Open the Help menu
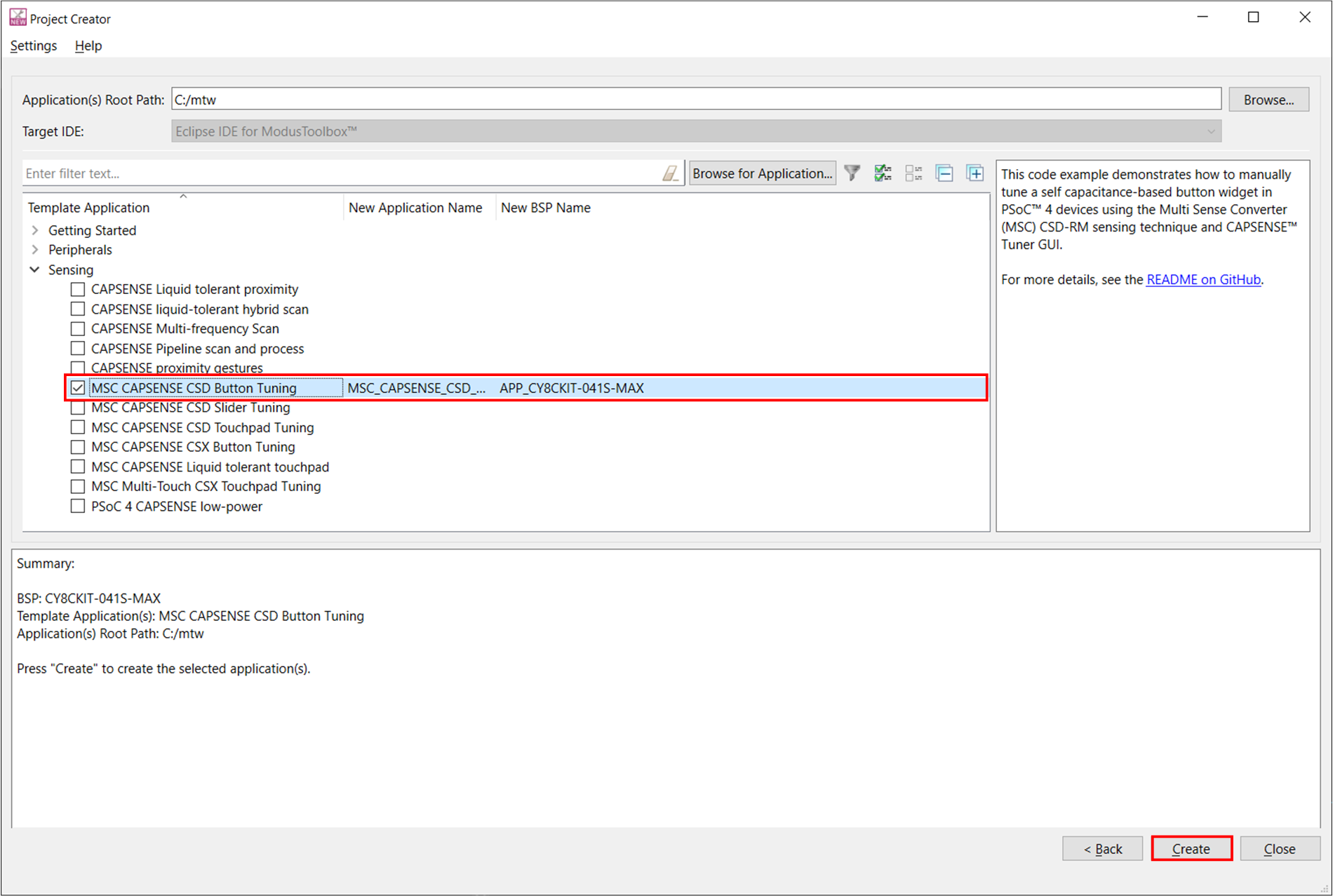Image resolution: width=1333 pixels, height=896 pixels. (88, 46)
